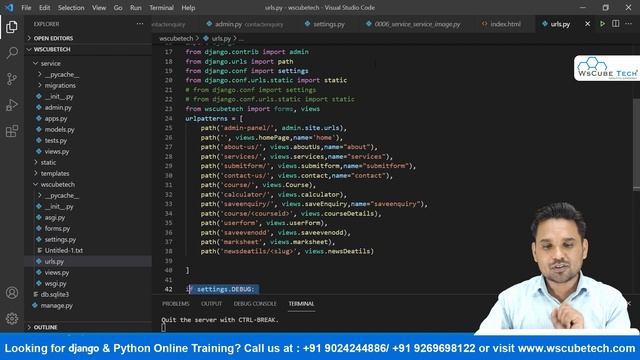
Task: Open the Terminal menu
Action: [161, 8]
